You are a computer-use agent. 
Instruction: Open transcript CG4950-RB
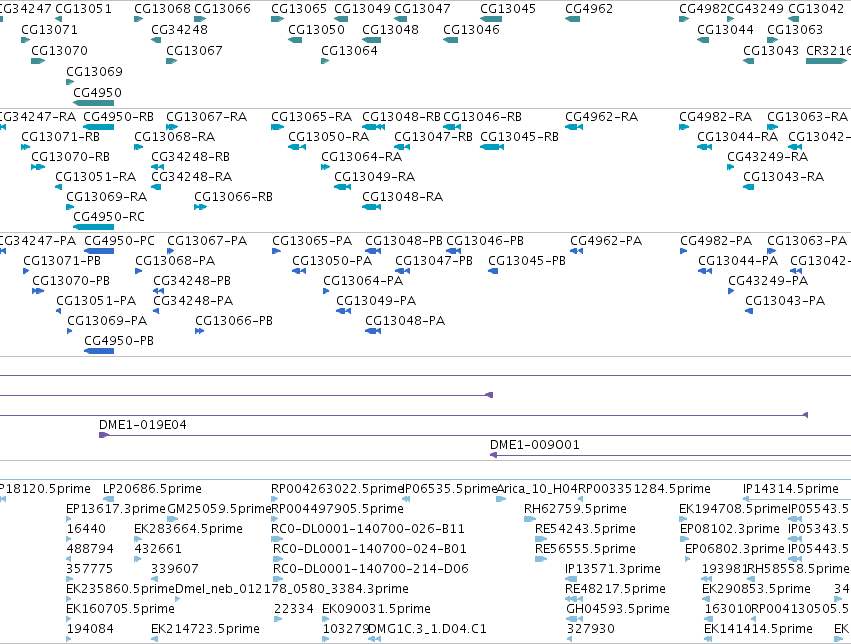point(118,117)
